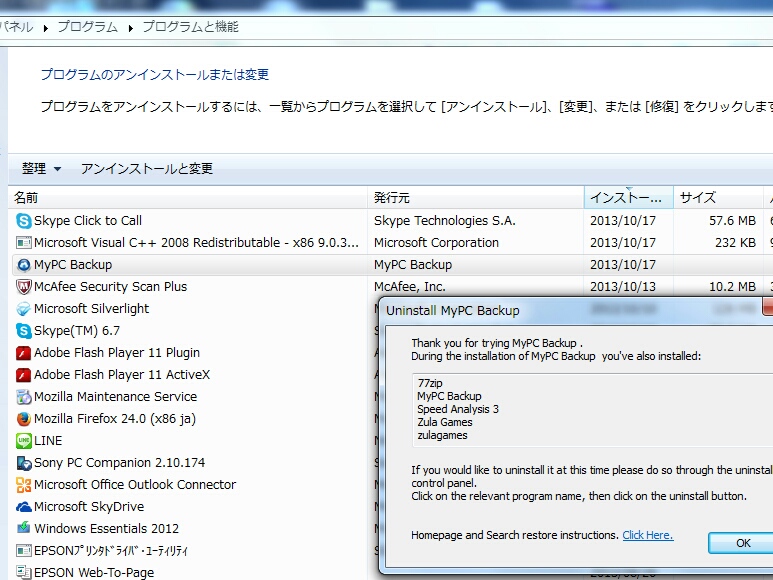Image resolution: width=773 pixels, height=580 pixels.
Task: Sort by 発行元 column header
Action: (476, 198)
